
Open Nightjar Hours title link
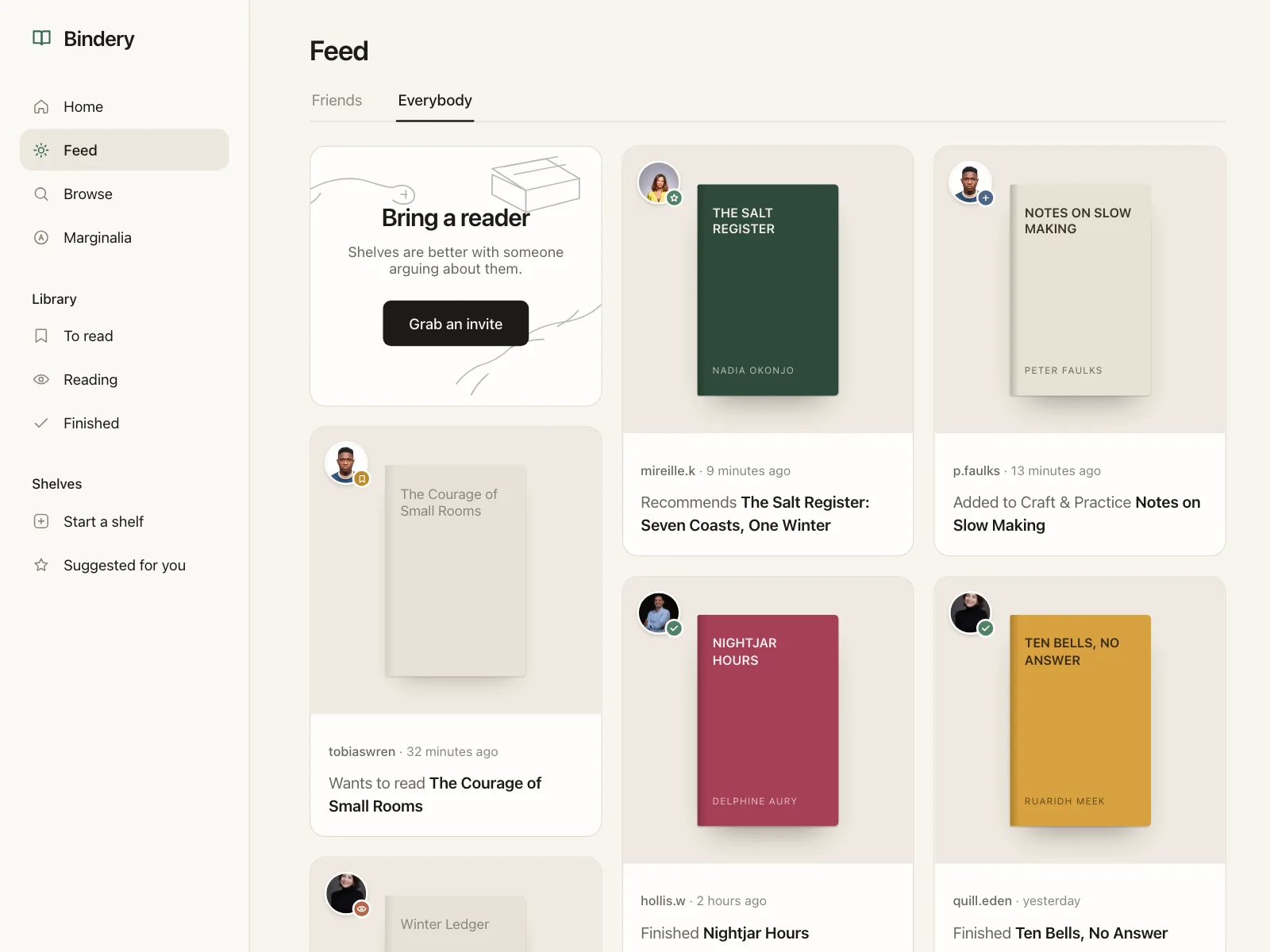coord(756,933)
